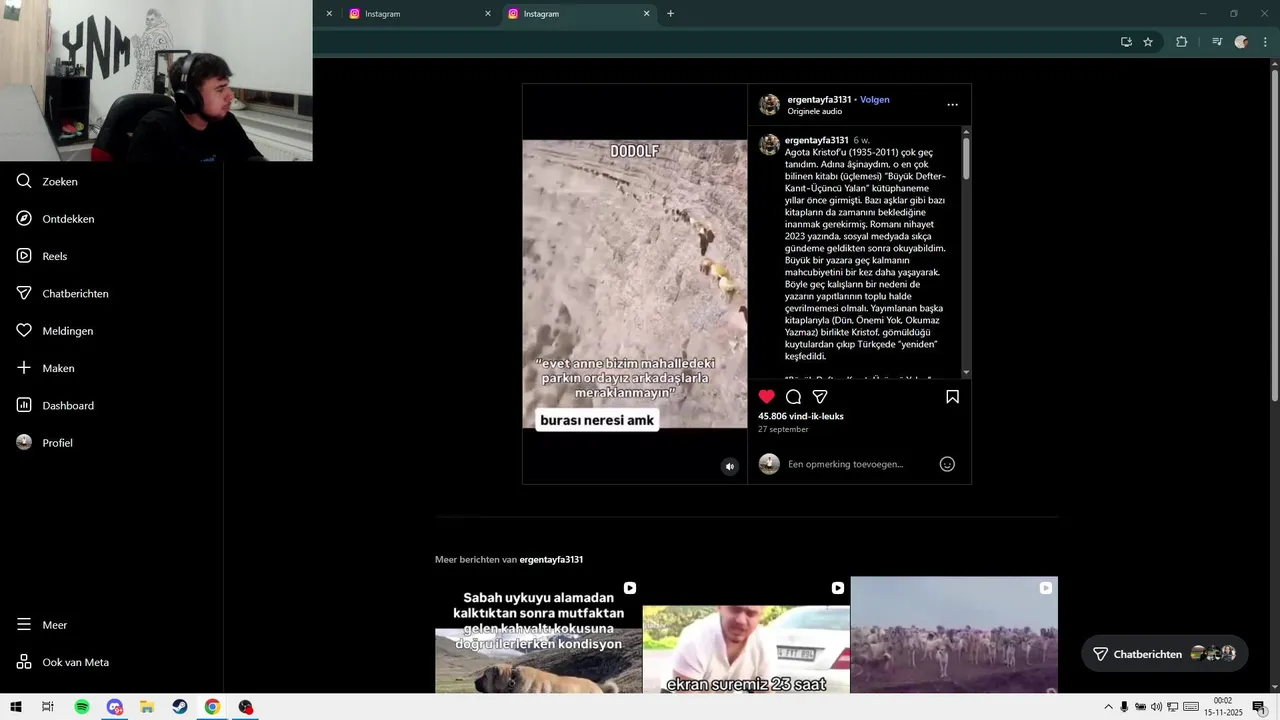Viewport: 1280px width, 720px height.
Task: Open the media controls music icon
Action: [1217, 42]
